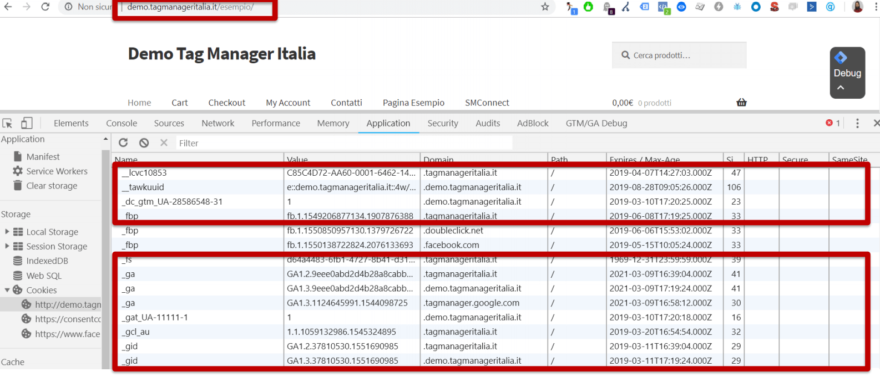Image resolution: width=880 pixels, height=392 pixels.
Task: Open the Cart navigation link
Action: (180, 103)
